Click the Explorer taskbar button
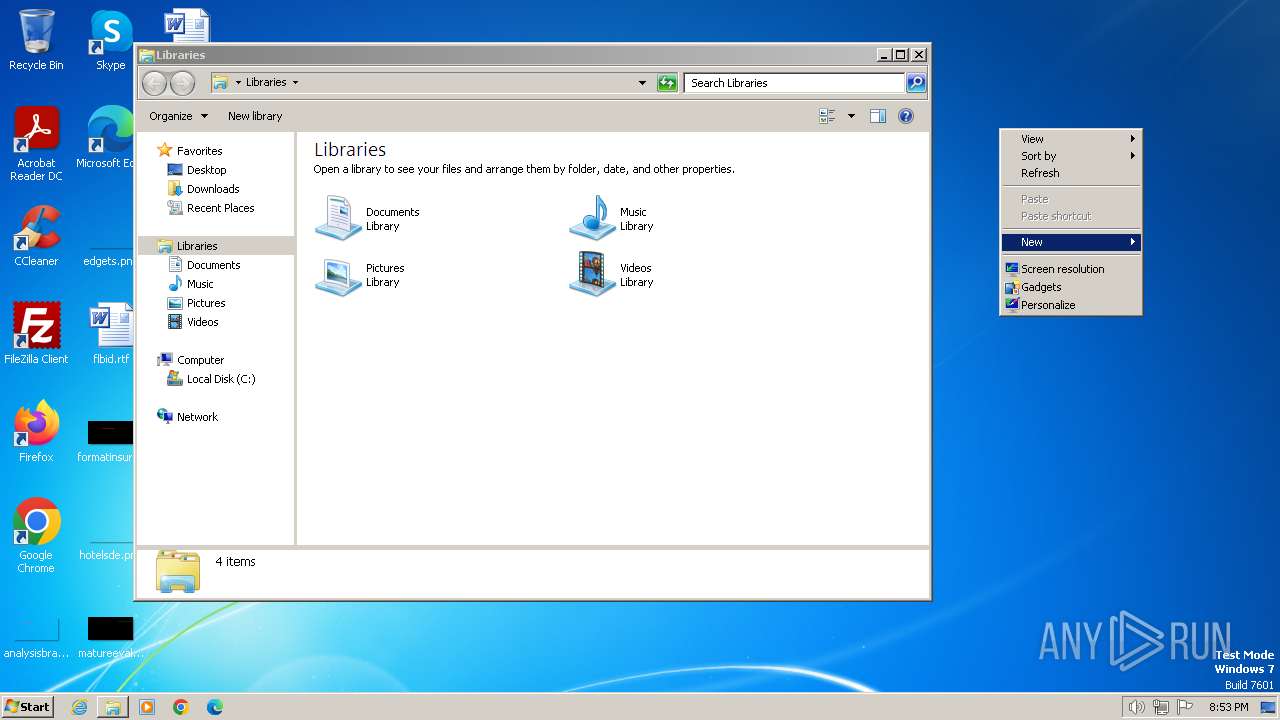Screen dimensions: 1280x720 [113, 707]
